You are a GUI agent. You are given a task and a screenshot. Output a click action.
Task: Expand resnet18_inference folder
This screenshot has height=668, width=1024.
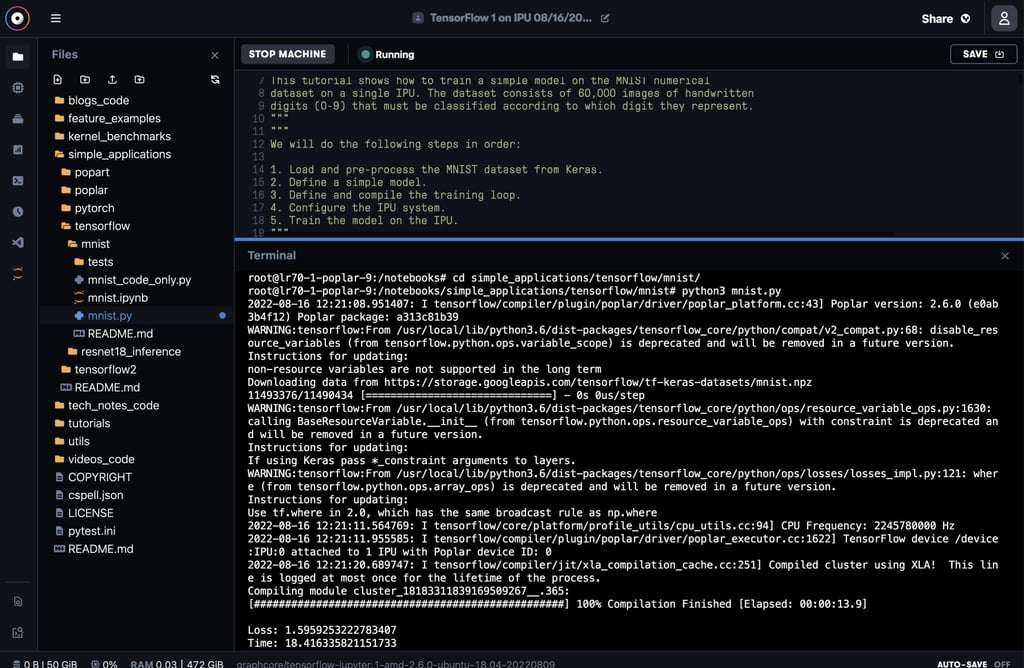coord(125,352)
